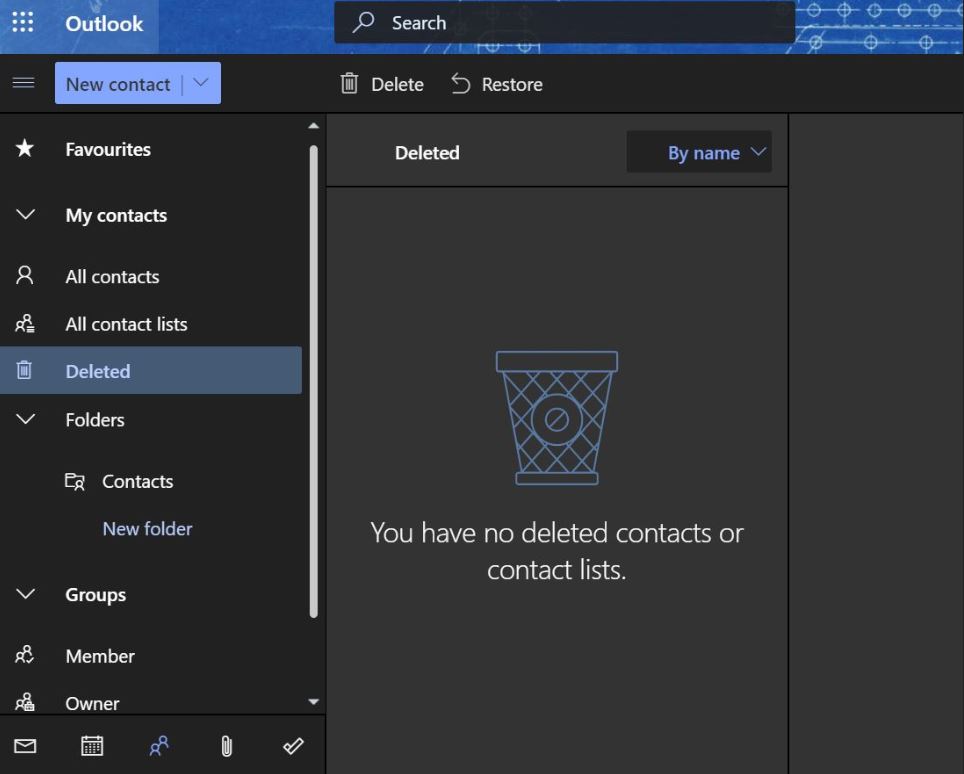The image size is (964, 774).
Task: Click the New contact button
Action: click(119, 83)
